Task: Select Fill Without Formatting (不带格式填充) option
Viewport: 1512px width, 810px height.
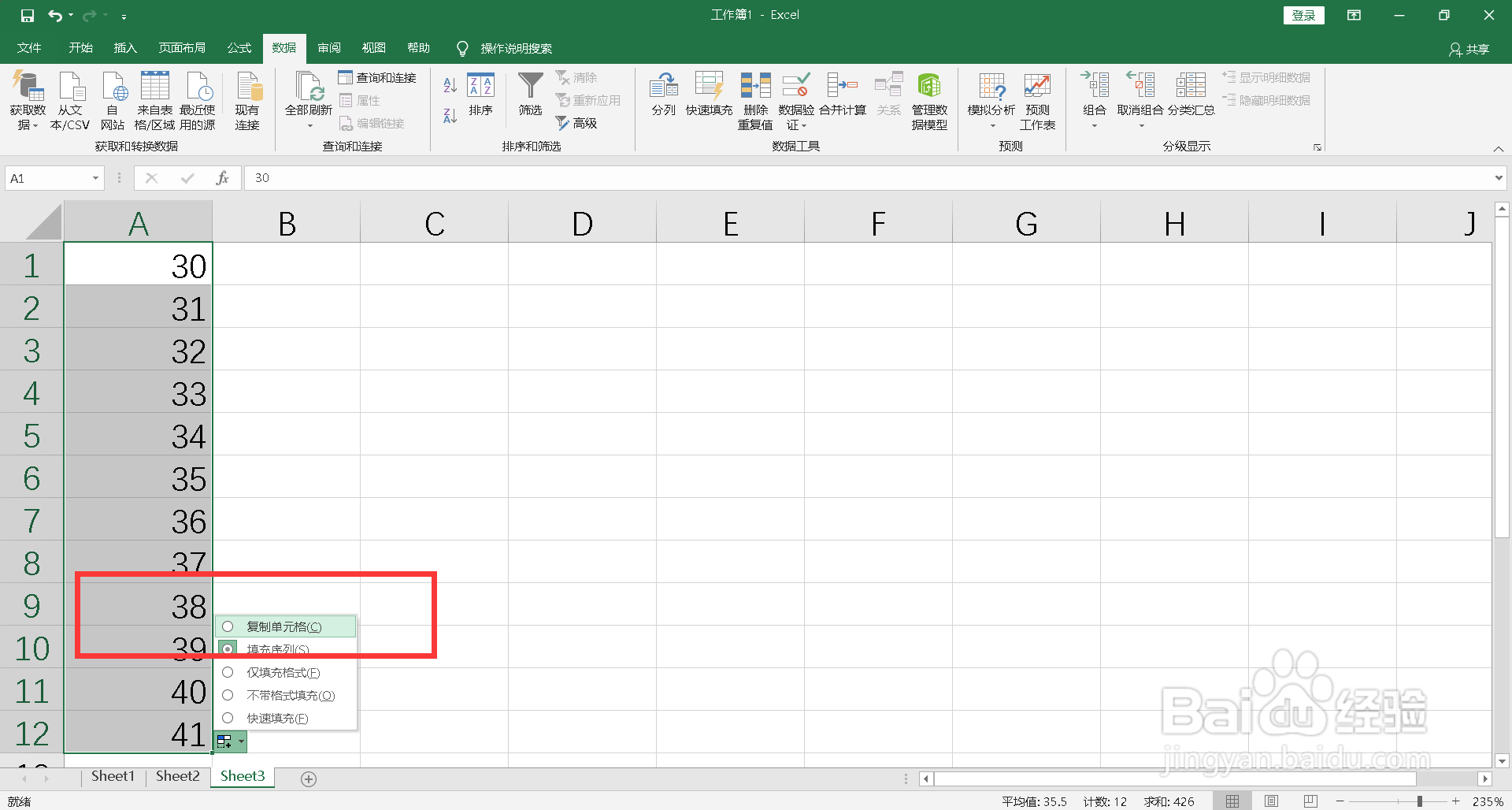Action: pyautogui.click(x=286, y=695)
